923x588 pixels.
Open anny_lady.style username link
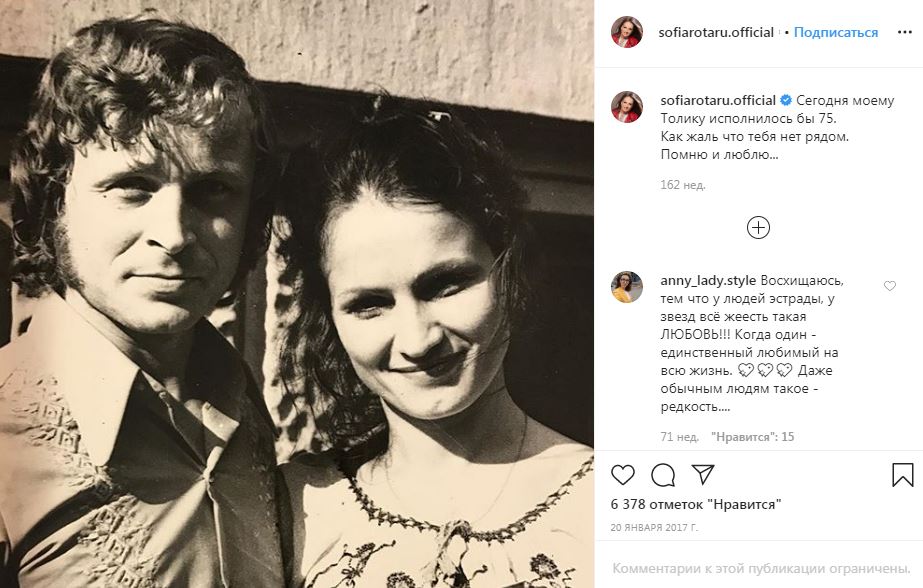coord(708,281)
